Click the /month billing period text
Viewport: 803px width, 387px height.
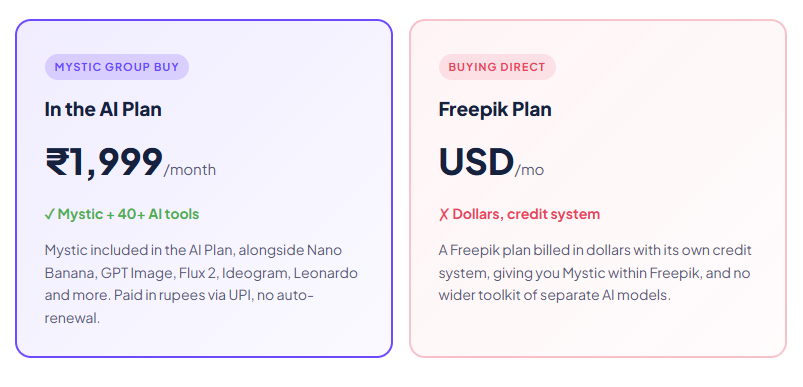point(189,170)
